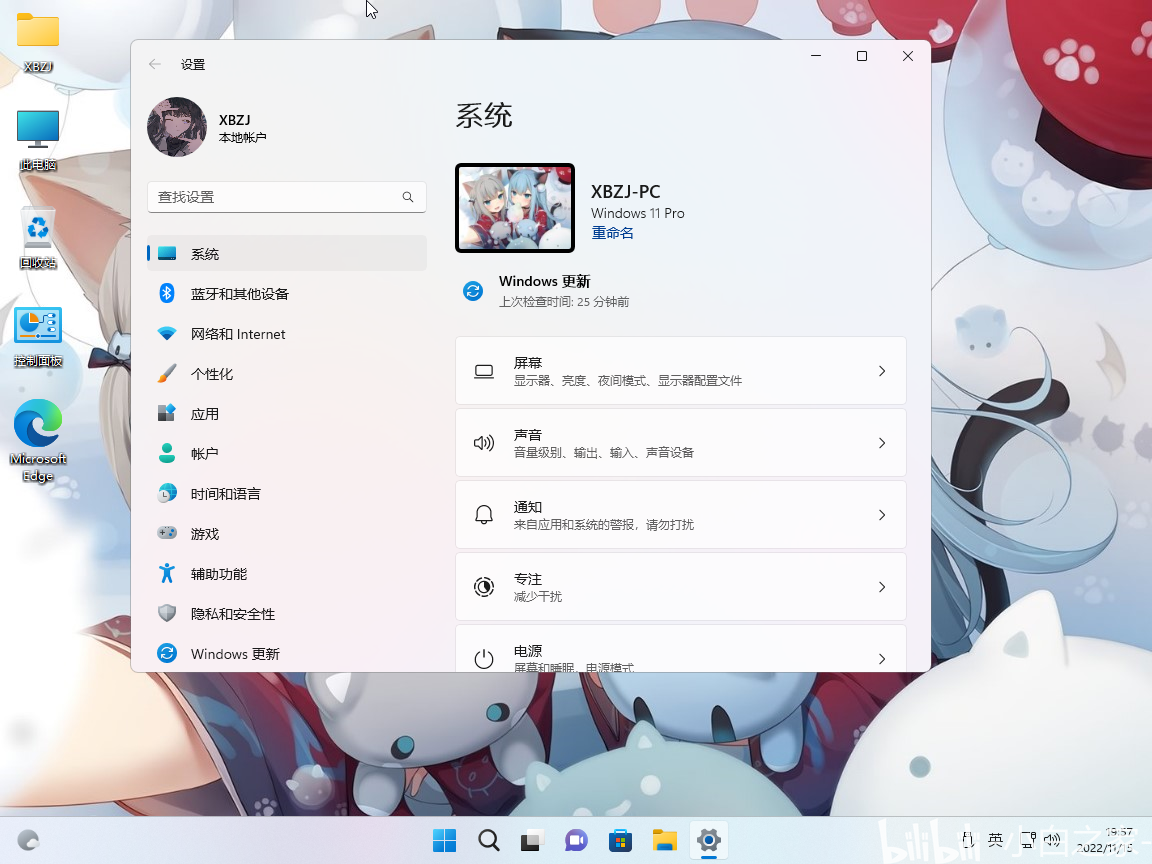Focus the 查找设置 search field

[287, 197]
